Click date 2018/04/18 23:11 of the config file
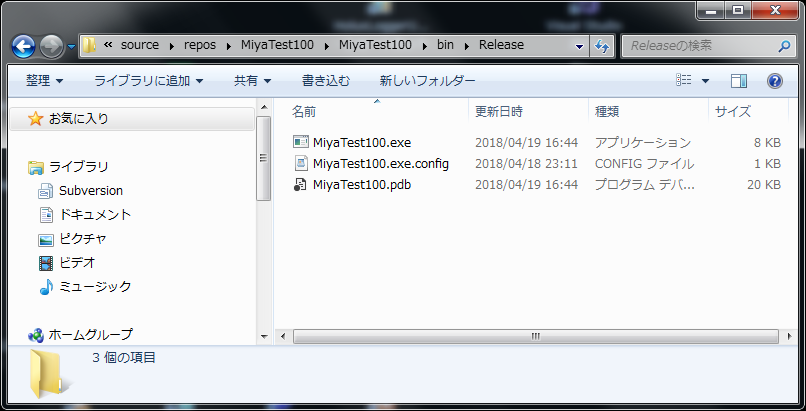 point(526,164)
